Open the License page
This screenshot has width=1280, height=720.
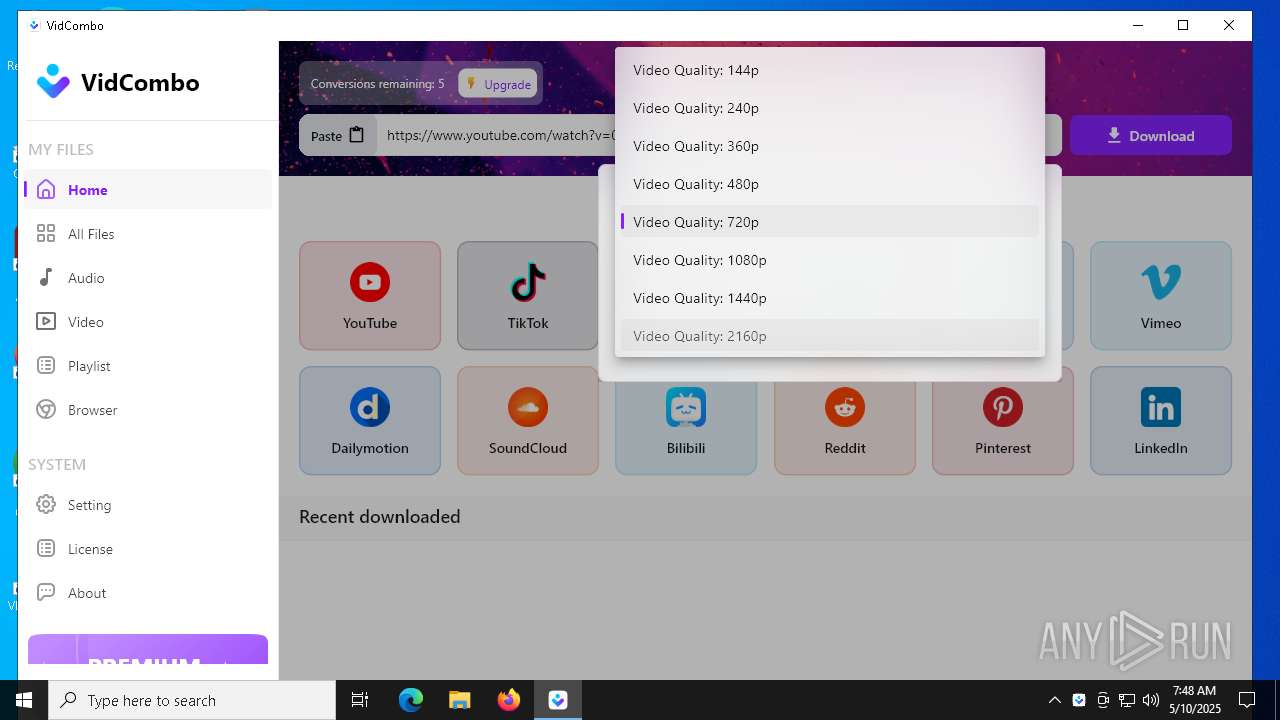pyautogui.click(x=150, y=549)
